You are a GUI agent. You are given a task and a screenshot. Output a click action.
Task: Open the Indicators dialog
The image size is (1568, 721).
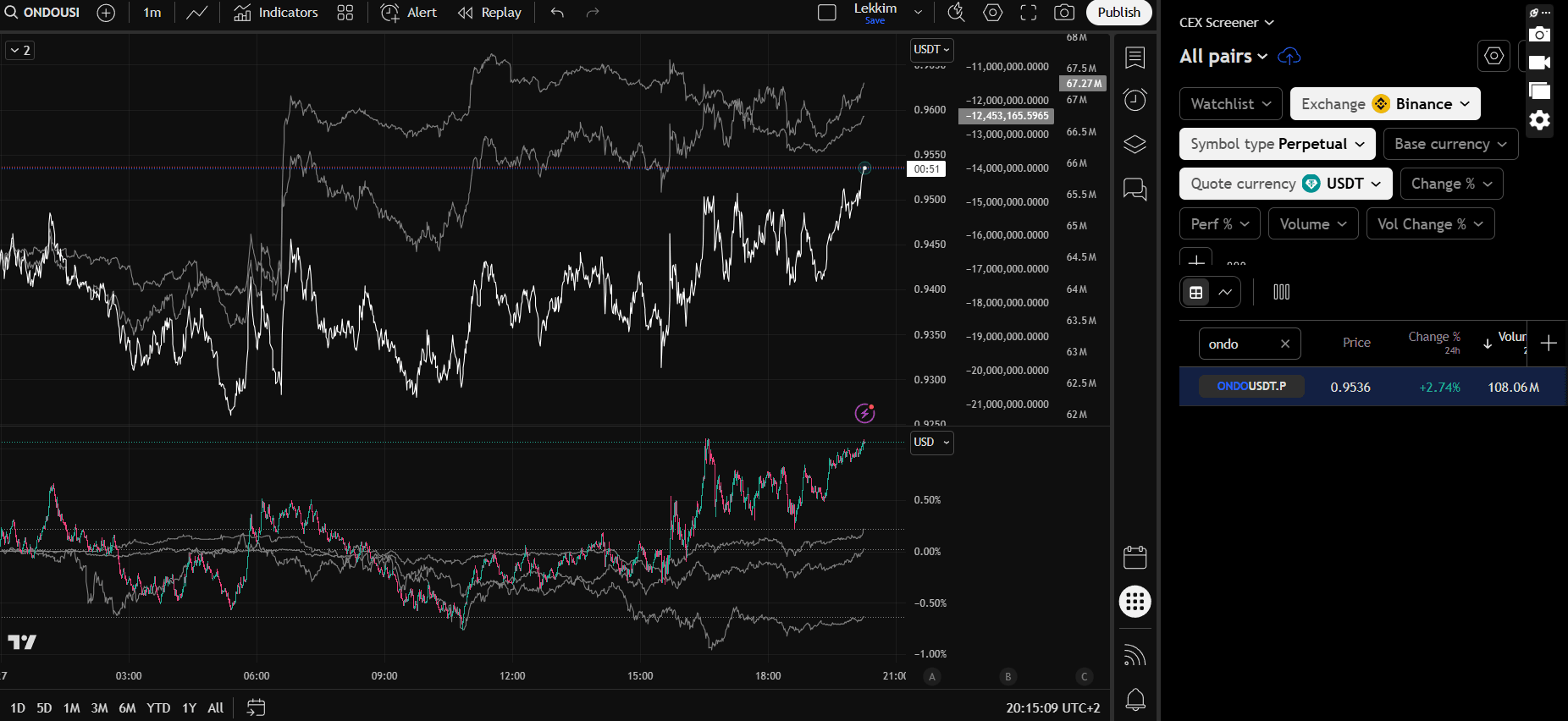click(276, 13)
